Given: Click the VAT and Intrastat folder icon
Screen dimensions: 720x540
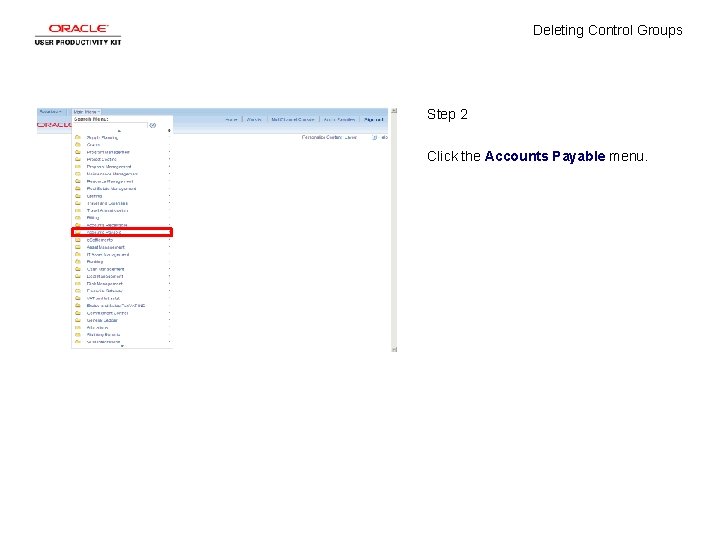Looking at the screenshot, I should [x=78, y=298].
